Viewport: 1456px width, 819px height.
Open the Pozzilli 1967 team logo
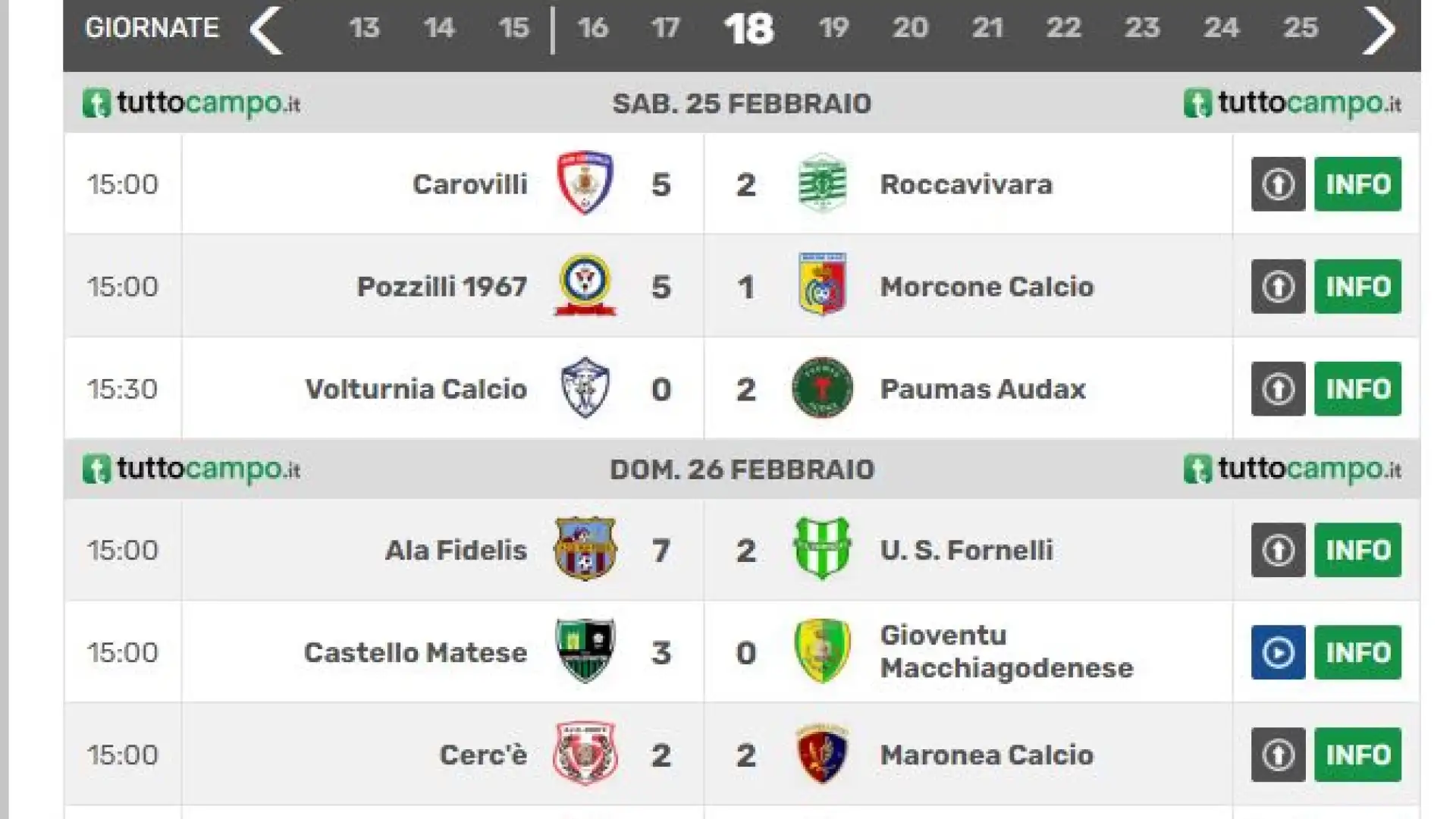click(x=585, y=285)
